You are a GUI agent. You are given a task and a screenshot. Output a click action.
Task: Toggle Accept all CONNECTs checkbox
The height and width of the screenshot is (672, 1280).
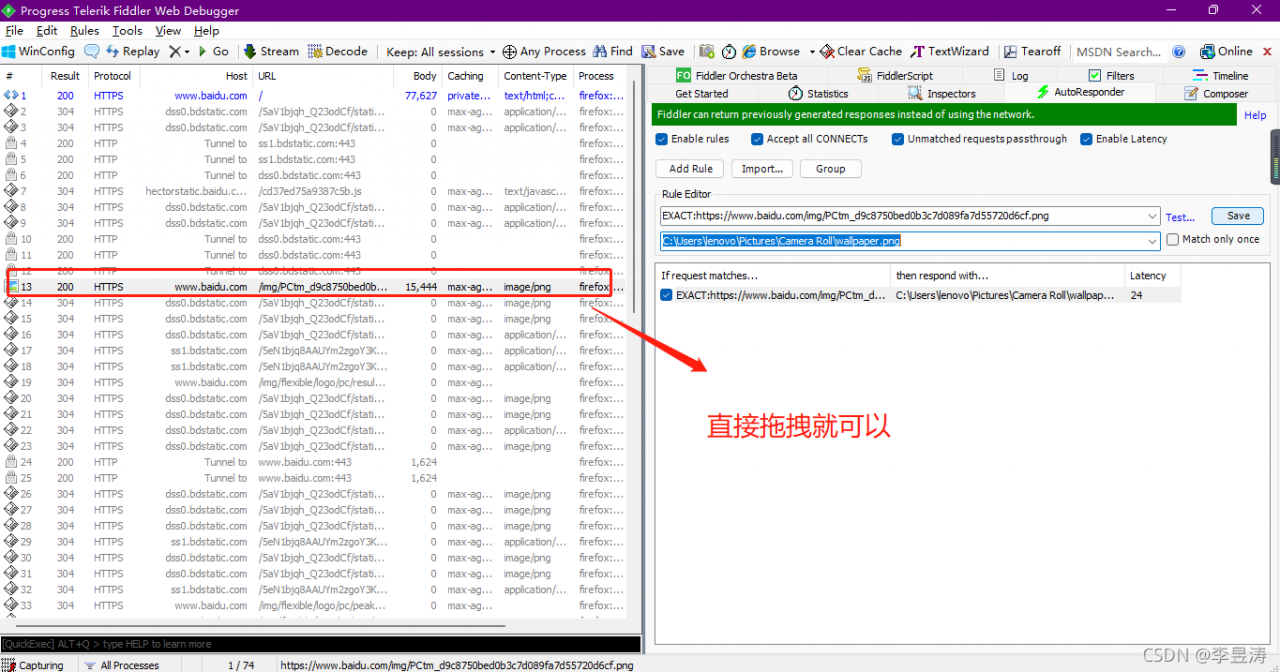point(757,139)
